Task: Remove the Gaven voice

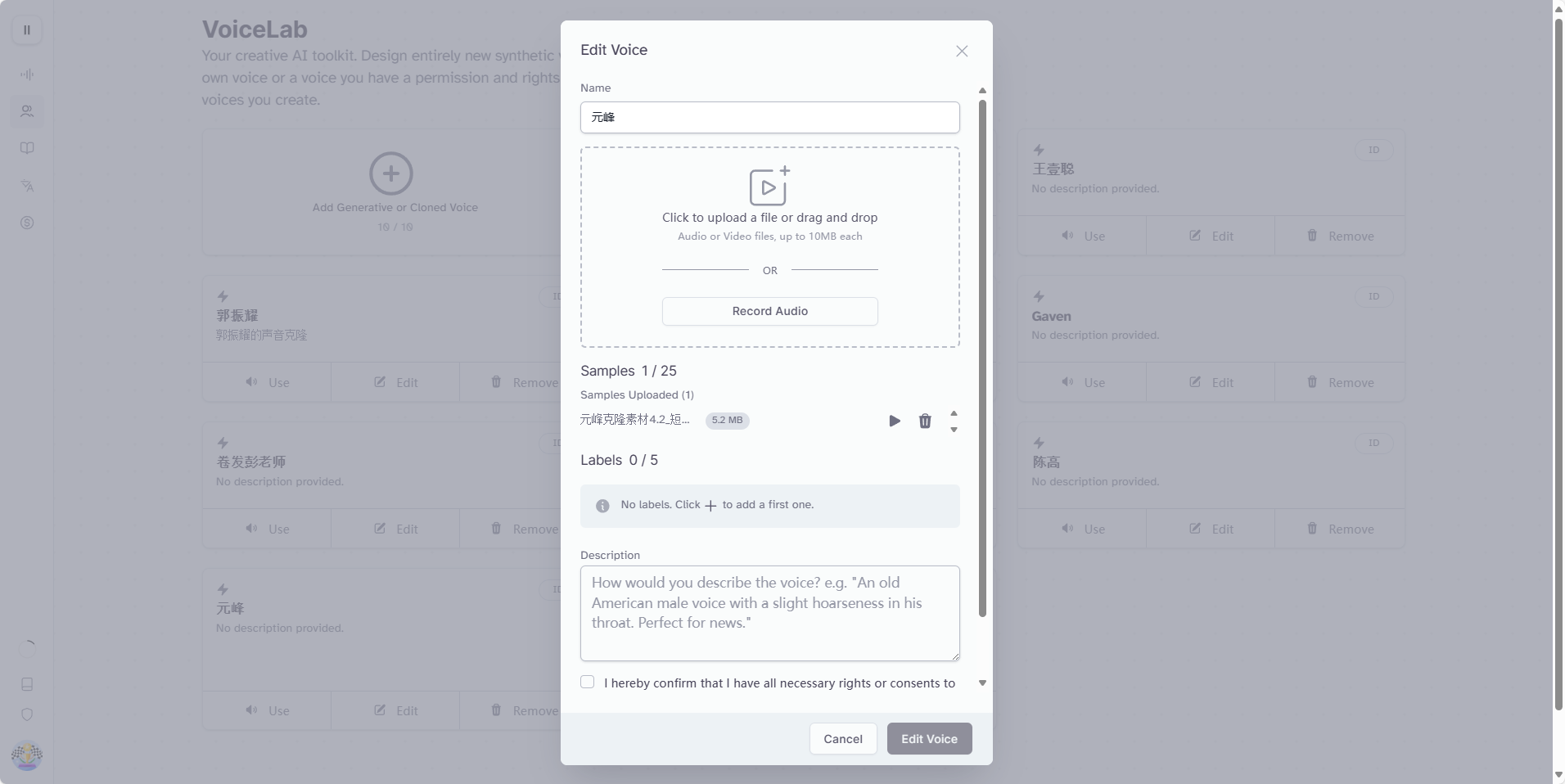Action: click(x=1340, y=382)
